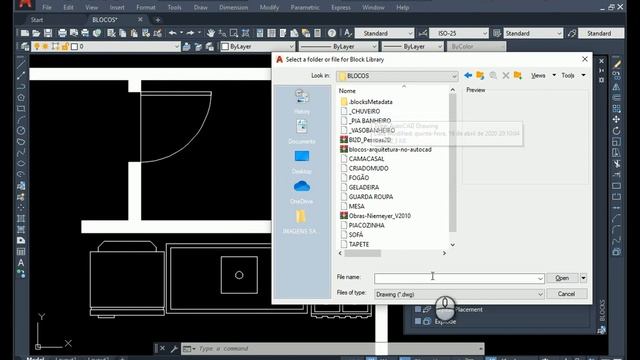Click the Delete X icon in dialog toolbar
The image size is (640, 360).
click(506, 76)
